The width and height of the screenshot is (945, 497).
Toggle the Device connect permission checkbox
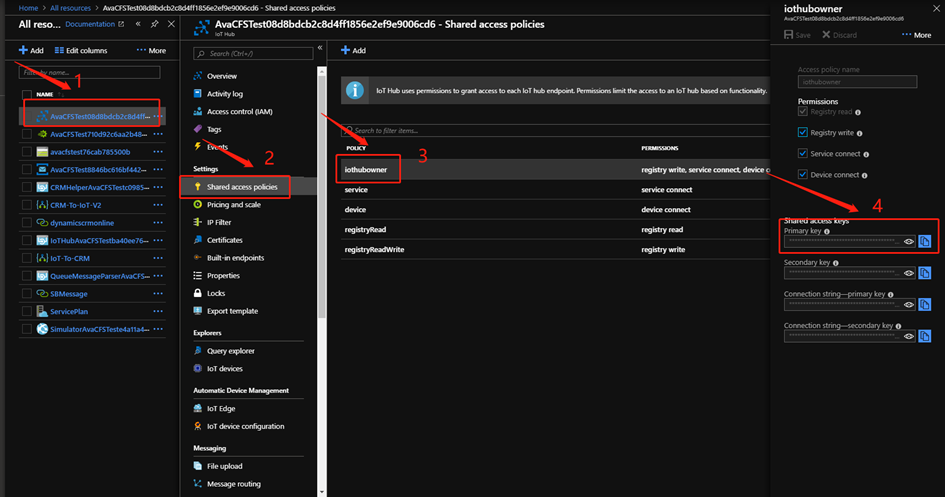tap(802, 174)
